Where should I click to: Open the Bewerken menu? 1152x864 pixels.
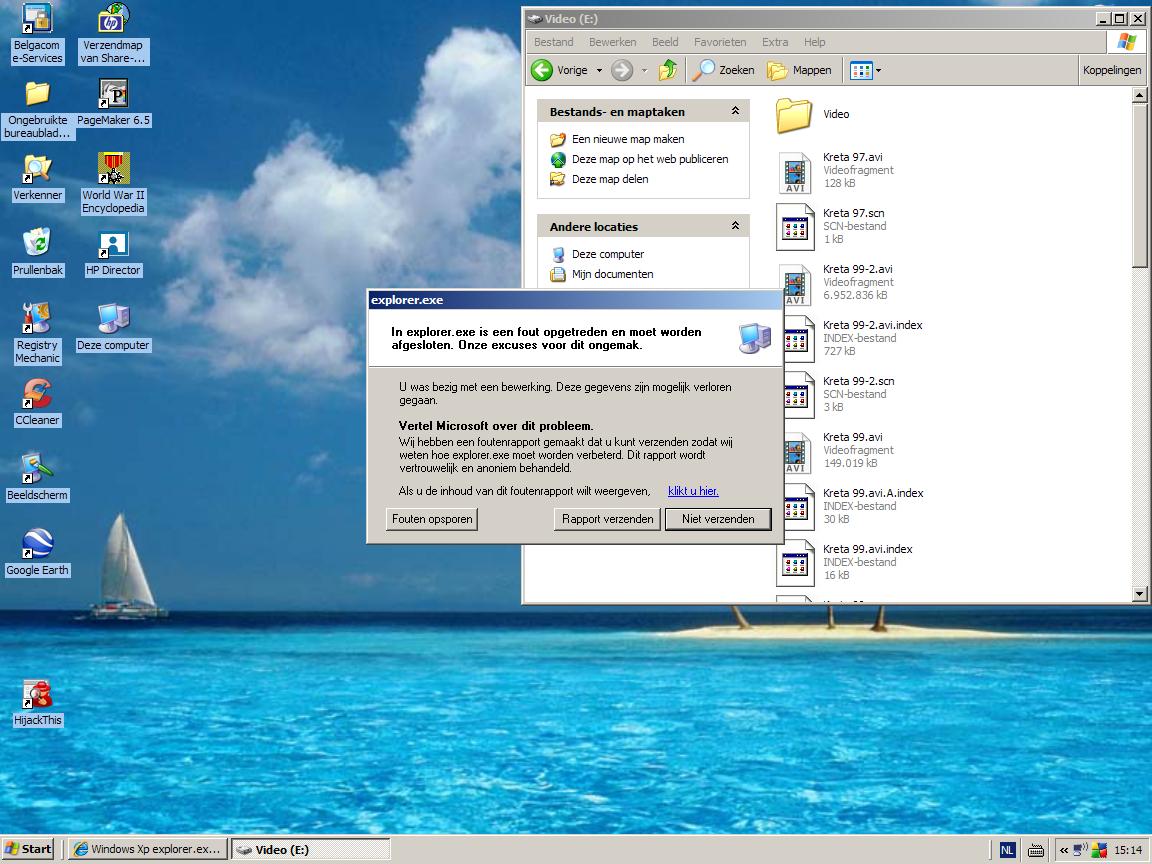612,42
